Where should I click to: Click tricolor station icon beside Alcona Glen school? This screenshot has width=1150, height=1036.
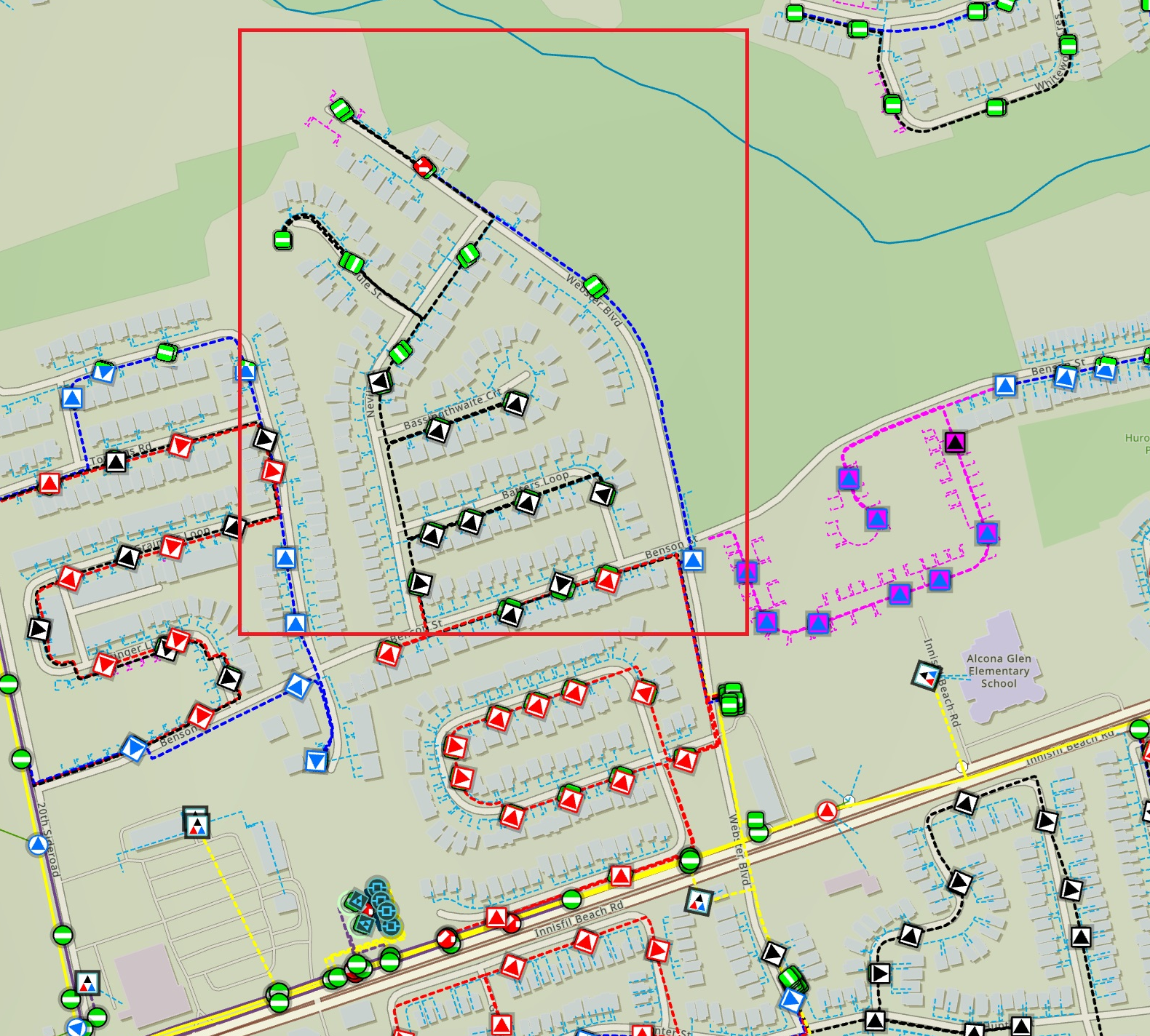927,677
